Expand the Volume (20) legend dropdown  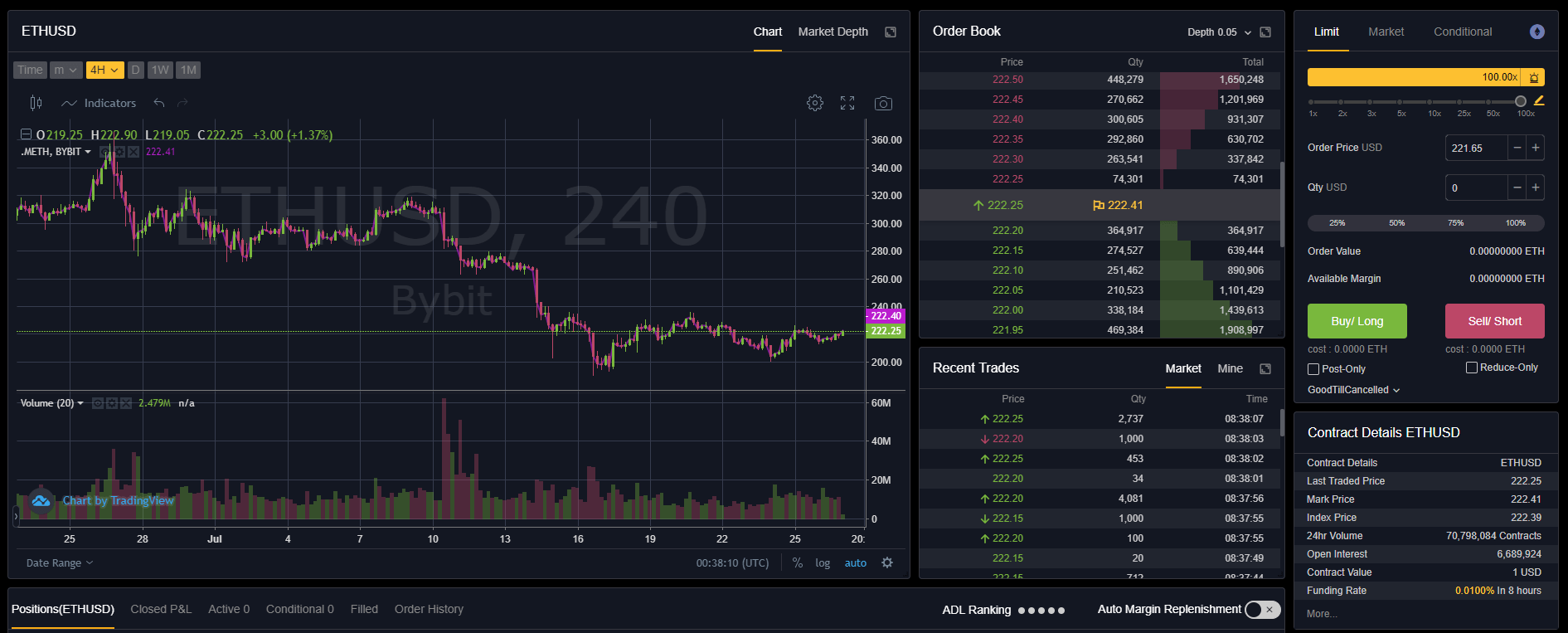(80, 403)
